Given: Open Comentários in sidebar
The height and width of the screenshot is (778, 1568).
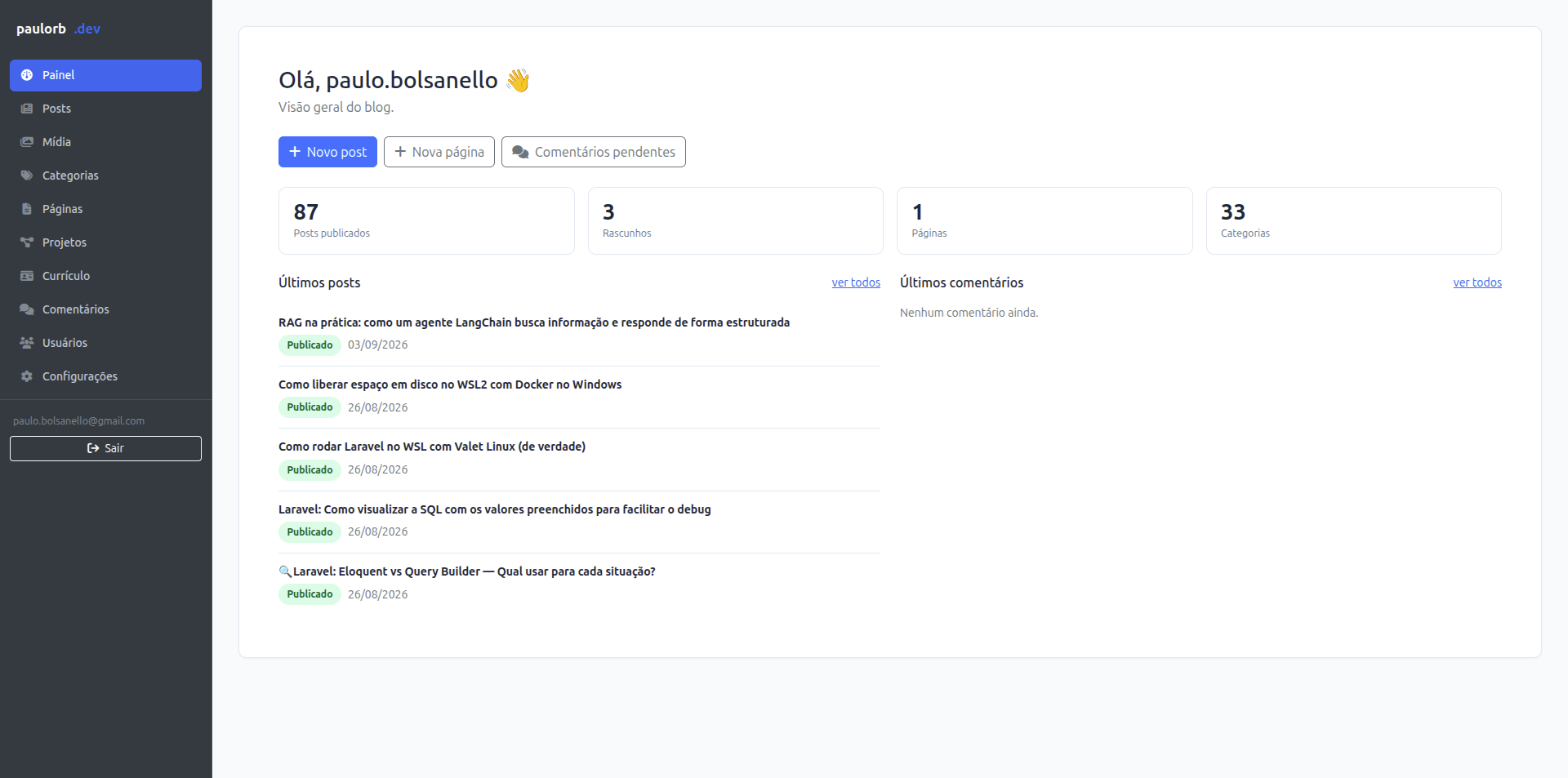Looking at the screenshot, I should click(x=105, y=309).
